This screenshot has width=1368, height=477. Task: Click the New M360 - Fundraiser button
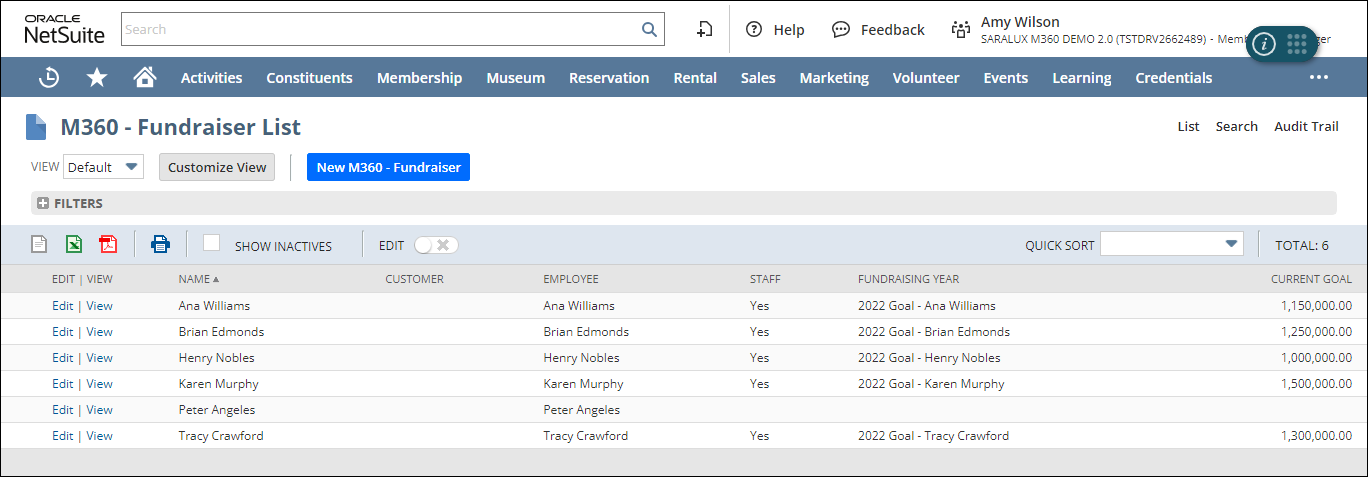pyautogui.click(x=388, y=167)
